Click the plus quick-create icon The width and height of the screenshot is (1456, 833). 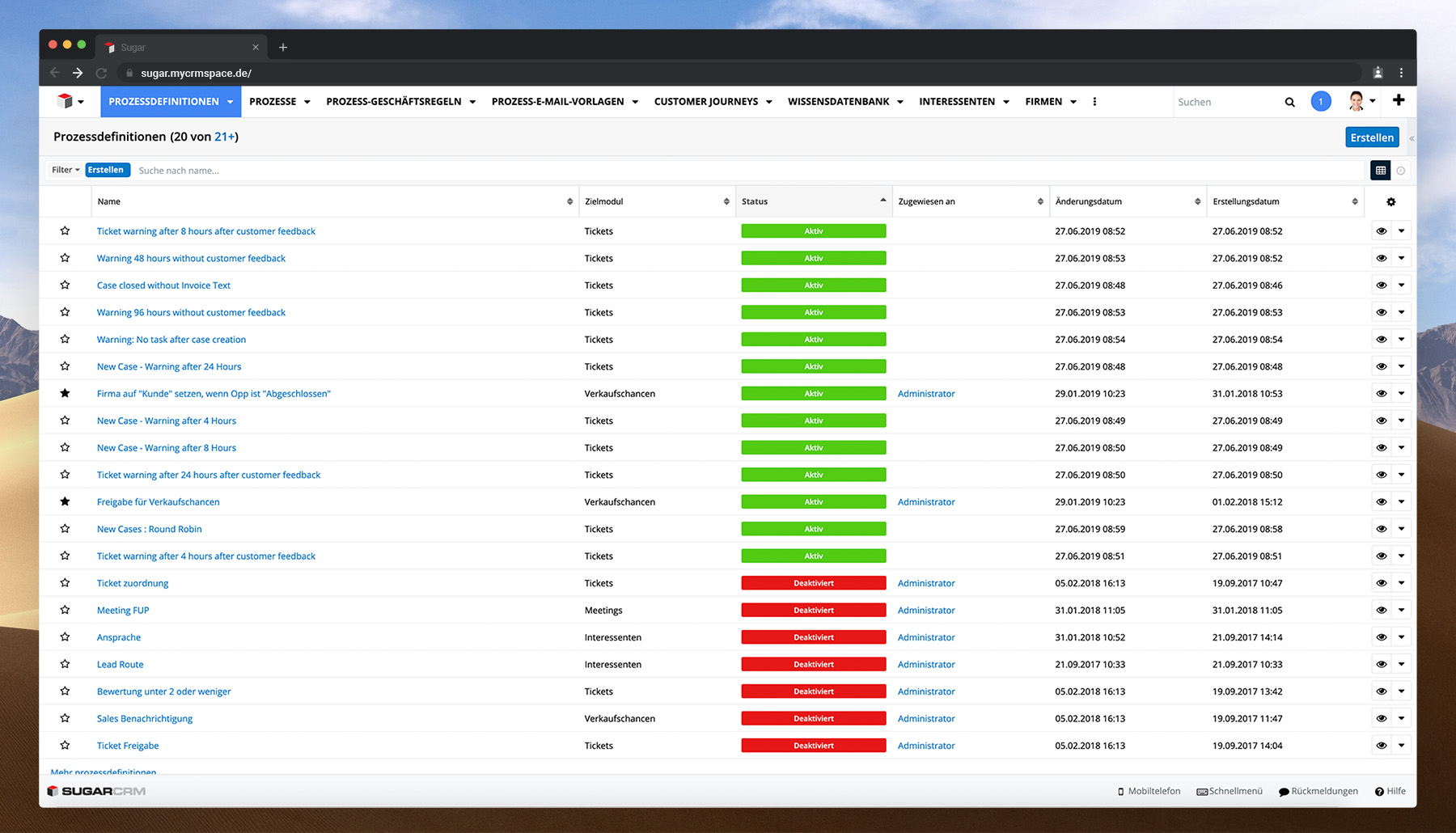(x=1399, y=100)
